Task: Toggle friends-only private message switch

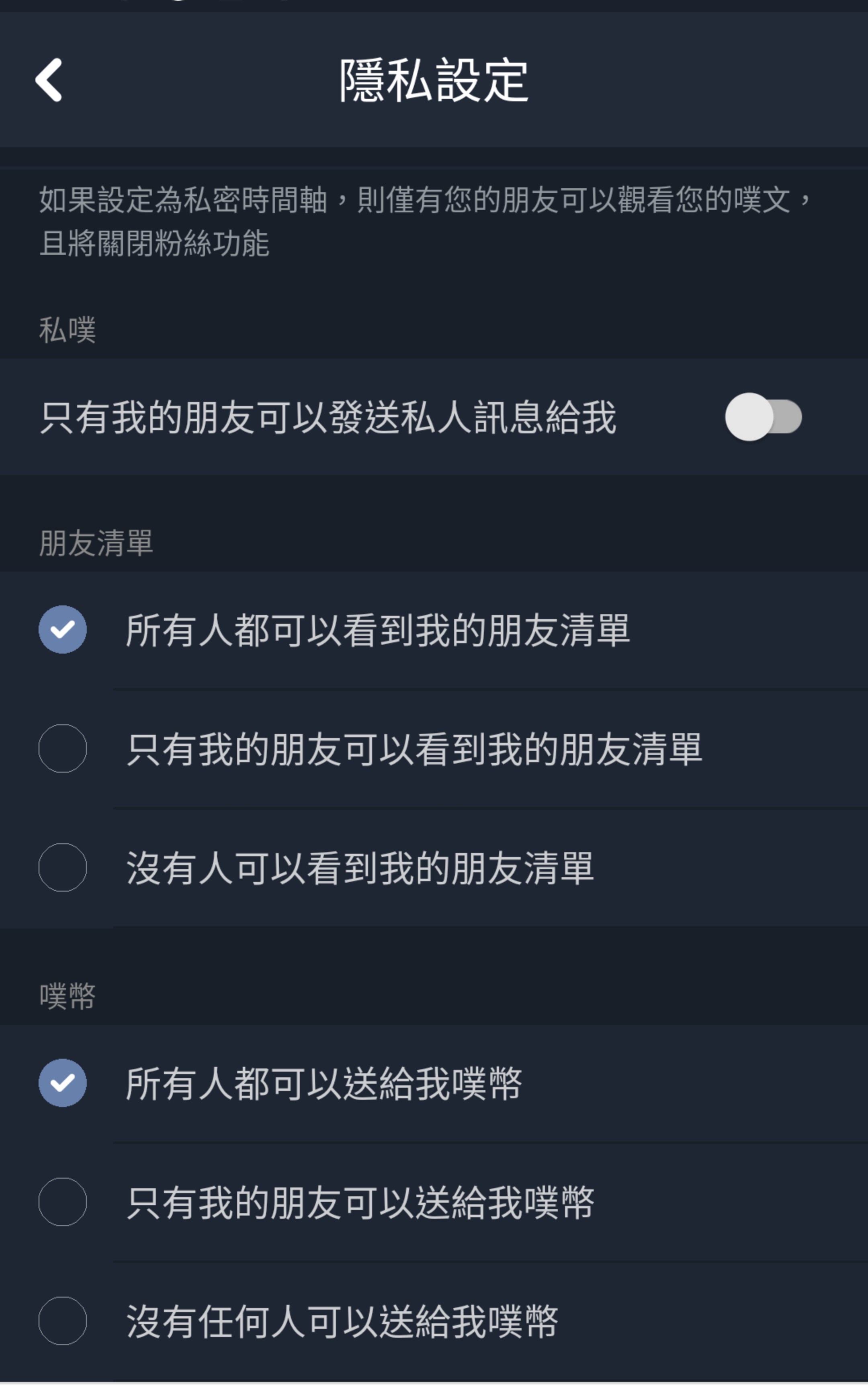Action: coord(764,417)
